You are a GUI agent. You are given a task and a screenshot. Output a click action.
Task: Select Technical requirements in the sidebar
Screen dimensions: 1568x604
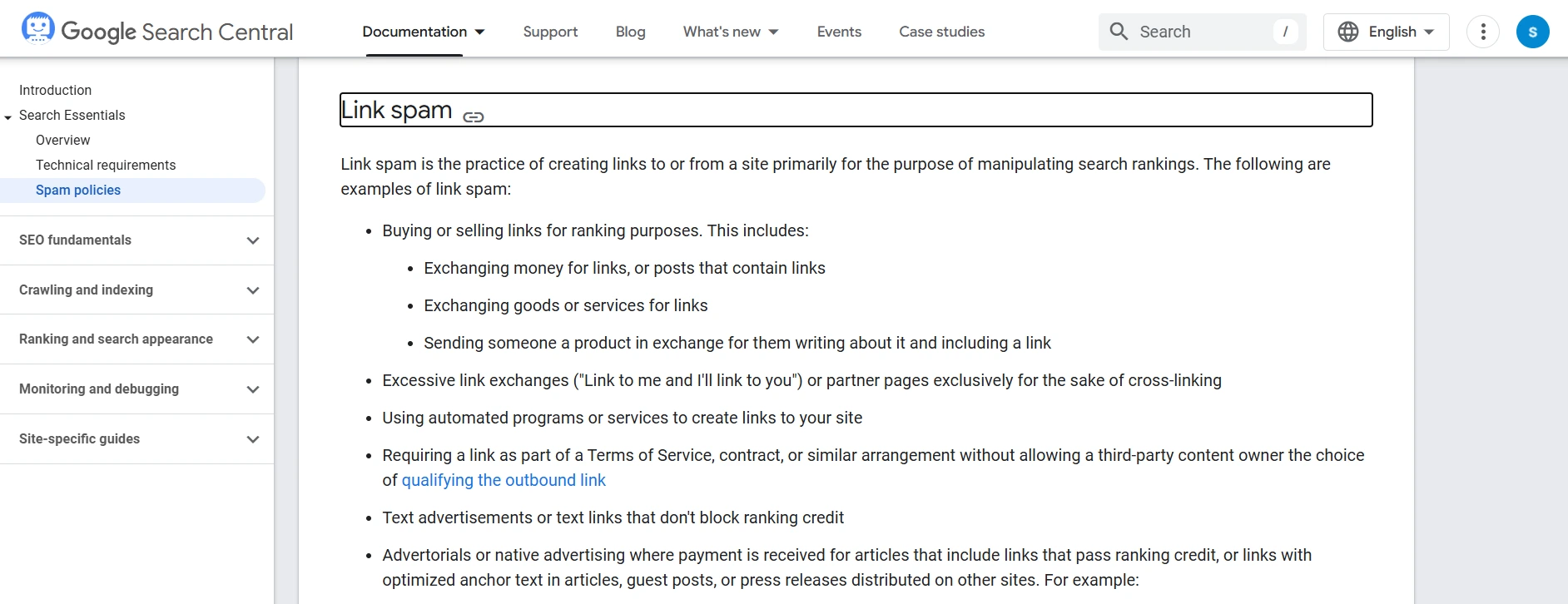(x=106, y=165)
